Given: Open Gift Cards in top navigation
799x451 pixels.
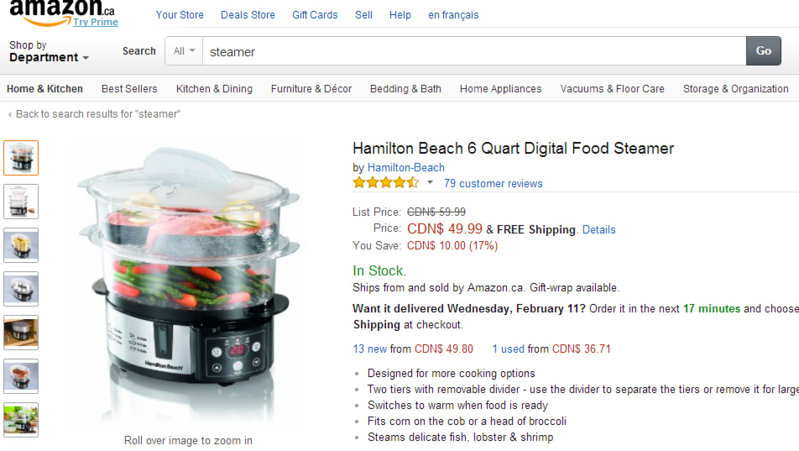Looking at the screenshot, I should [x=314, y=15].
